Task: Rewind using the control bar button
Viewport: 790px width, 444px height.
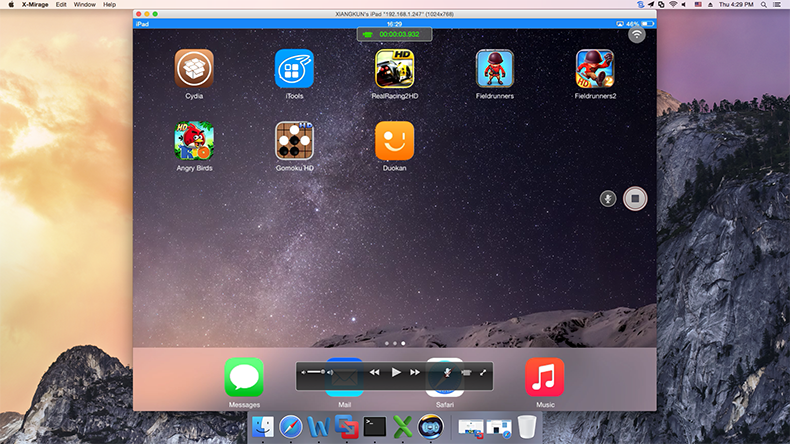Action: tap(374, 372)
